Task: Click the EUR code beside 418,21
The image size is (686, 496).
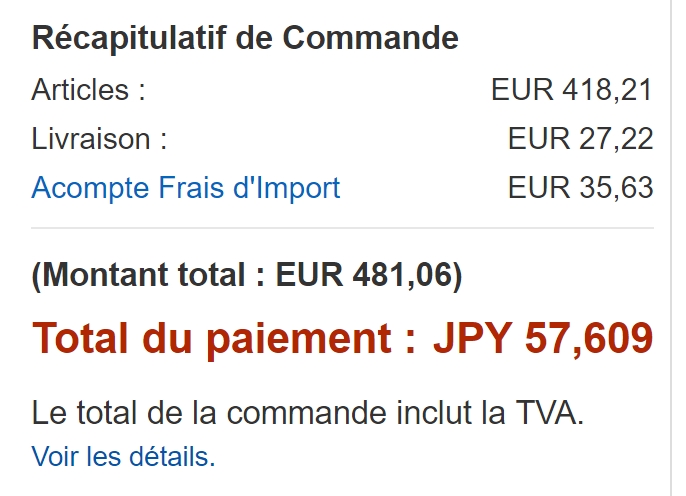Action: click(521, 90)
